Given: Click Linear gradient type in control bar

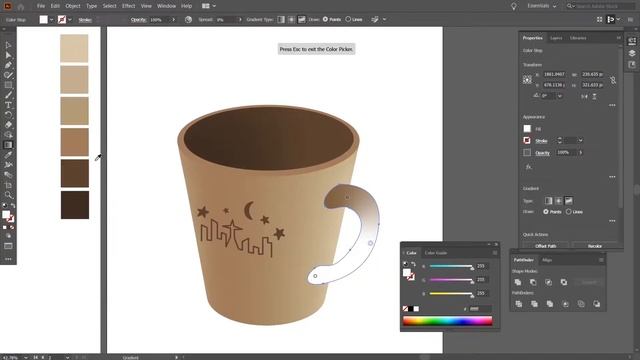Looking at the screenshot, I should click(x=281, y=19).
